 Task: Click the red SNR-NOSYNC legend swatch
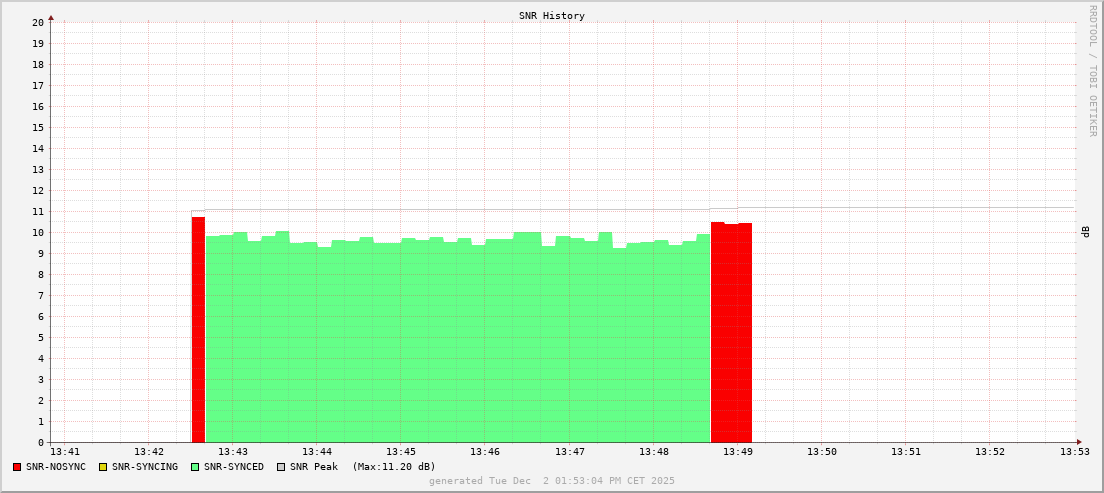coord(17,467)
